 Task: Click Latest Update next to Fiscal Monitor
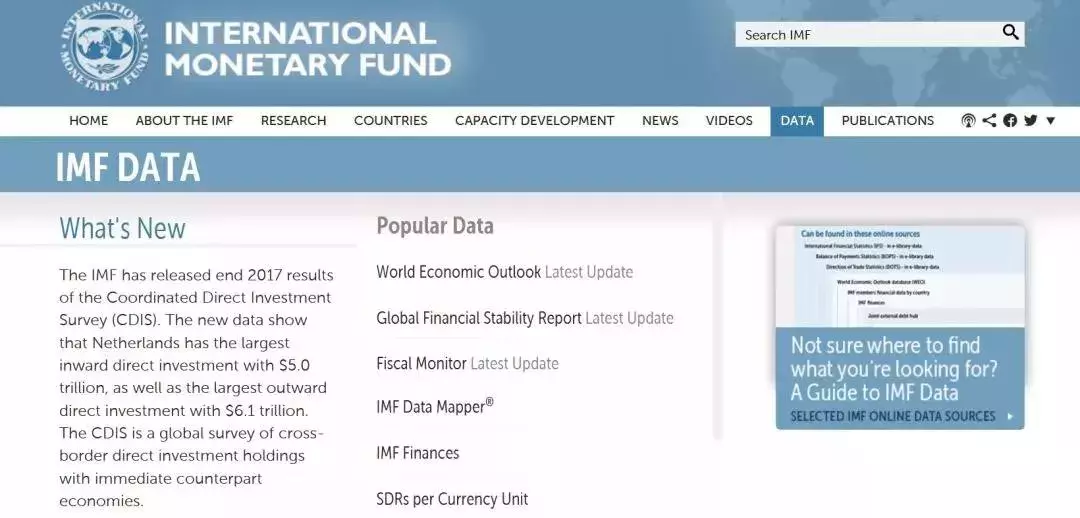coord(514,364)
